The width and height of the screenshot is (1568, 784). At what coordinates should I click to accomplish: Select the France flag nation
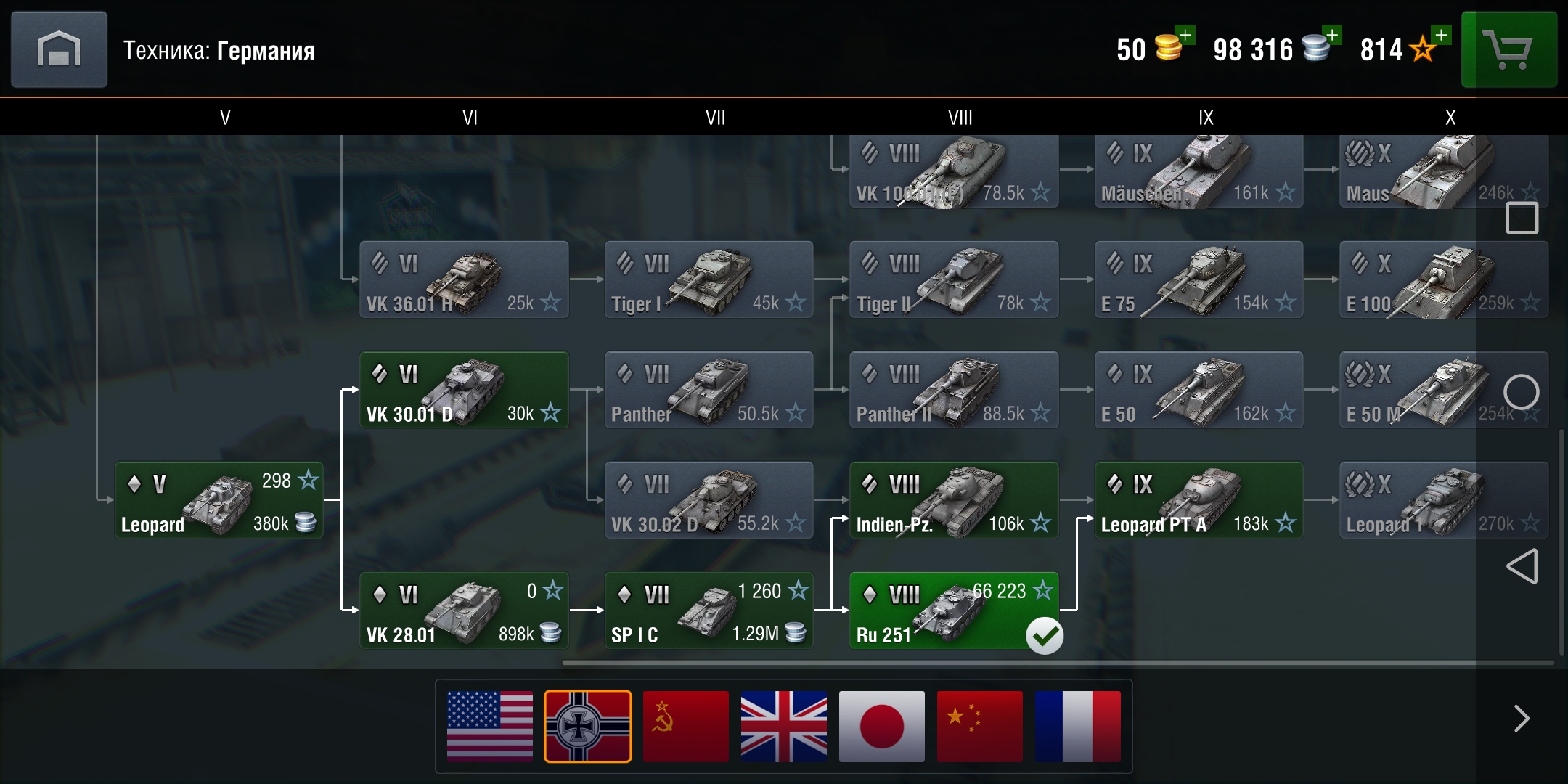[x=1078, y=726]
